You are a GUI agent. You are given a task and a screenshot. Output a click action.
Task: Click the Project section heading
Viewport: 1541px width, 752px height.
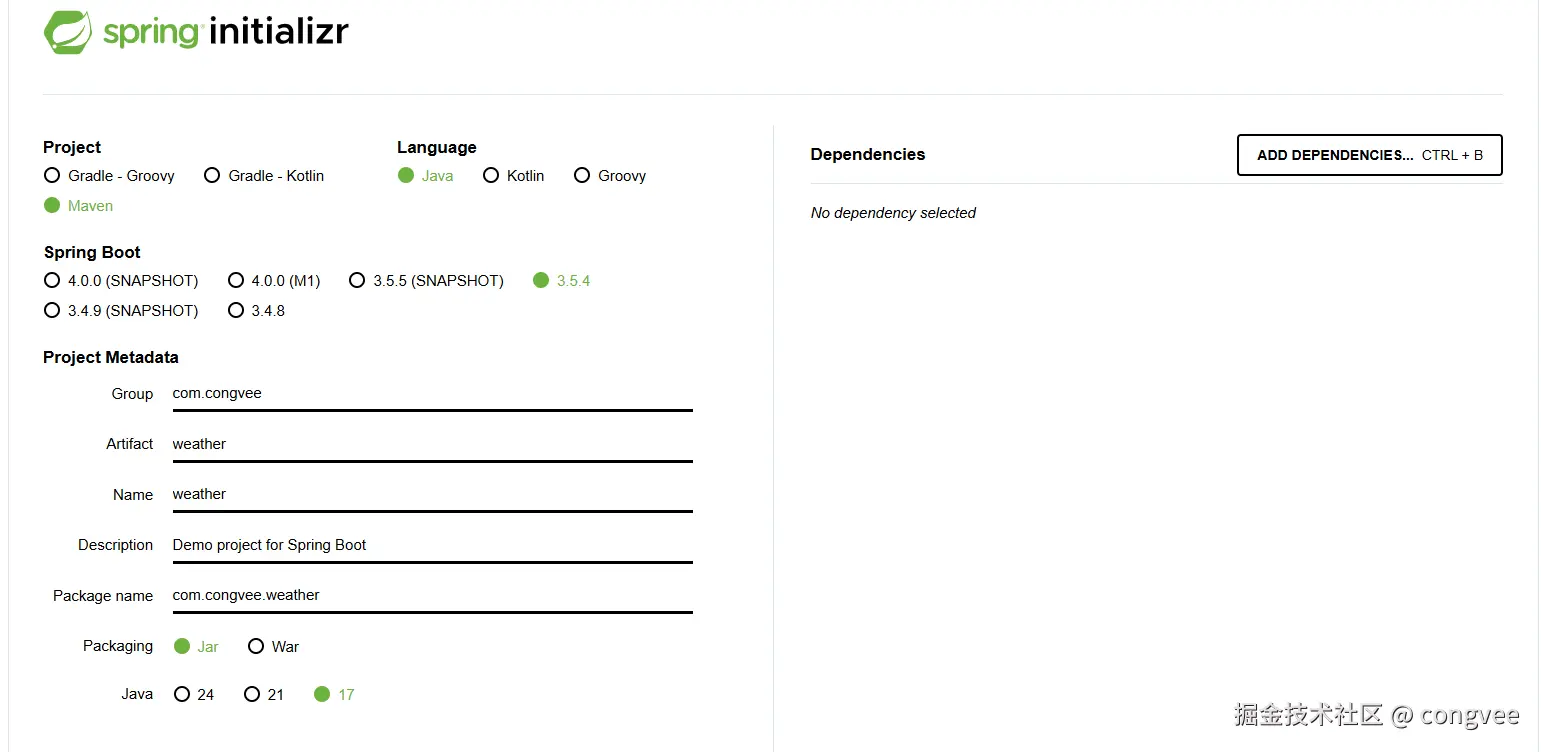pos(72,148)
